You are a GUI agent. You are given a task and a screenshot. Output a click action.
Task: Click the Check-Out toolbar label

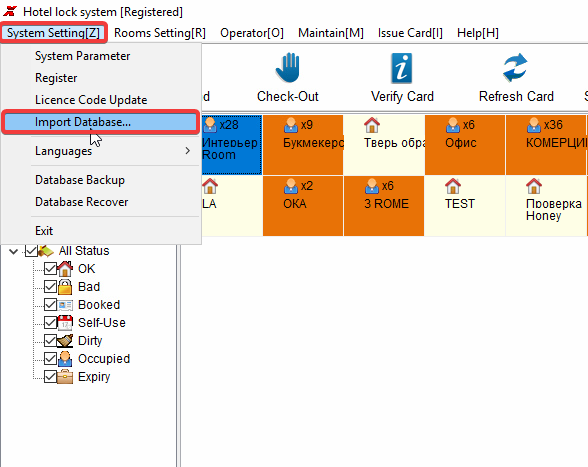pyautogui.click(x=288, y=96)
